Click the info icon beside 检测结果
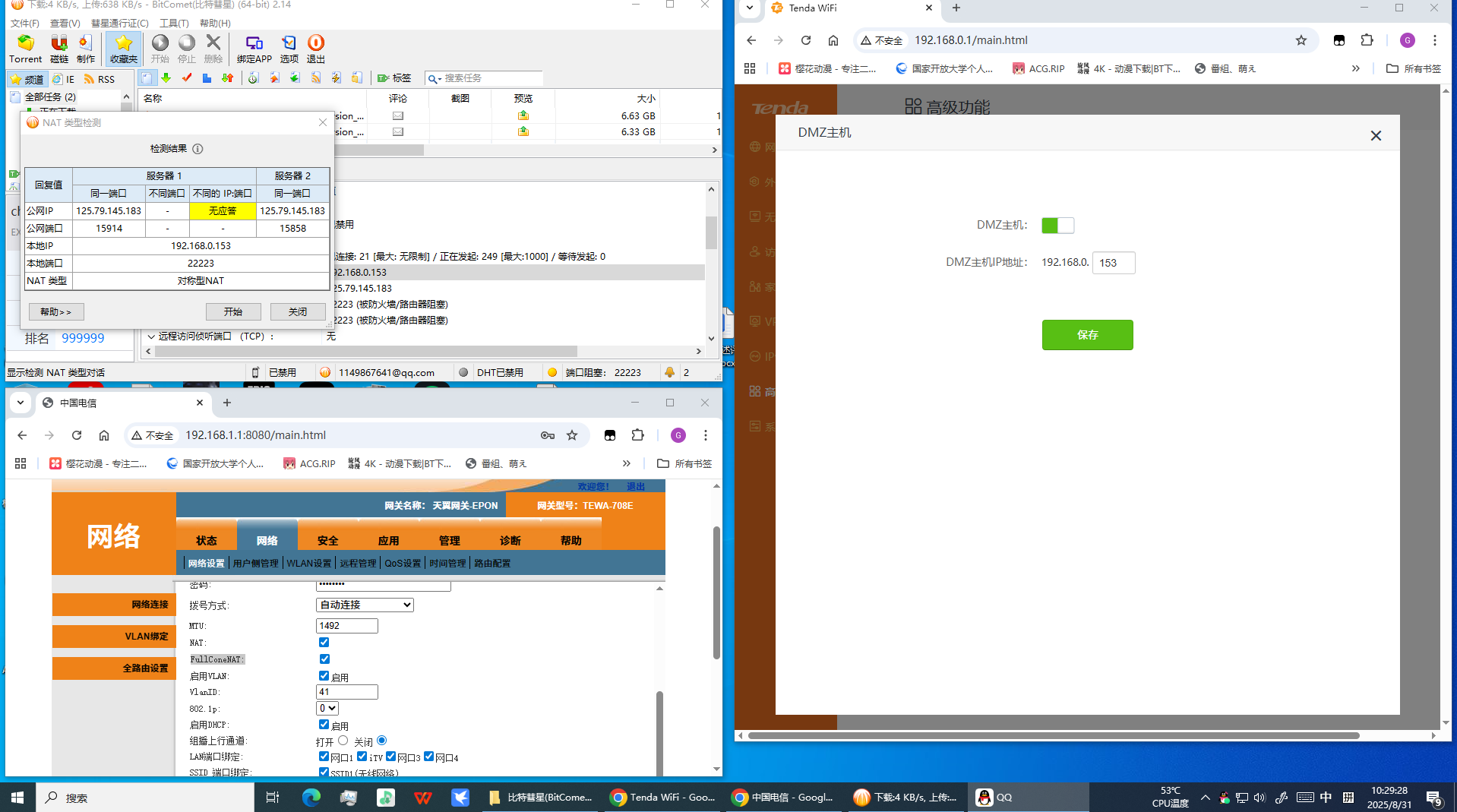Screen dimensions: 1457x812 coord(198,149)
